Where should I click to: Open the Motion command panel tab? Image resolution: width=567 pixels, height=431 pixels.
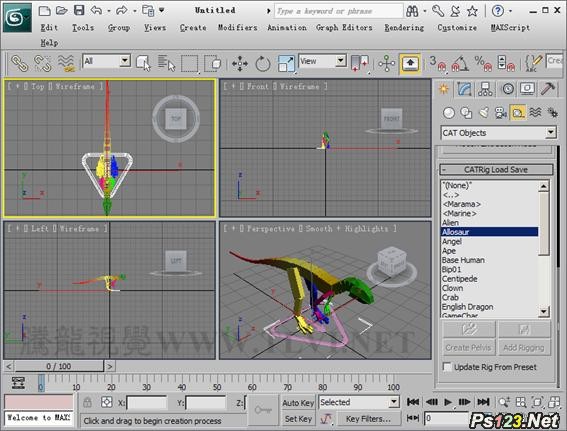pyautogui.click(x=507, y=89)
